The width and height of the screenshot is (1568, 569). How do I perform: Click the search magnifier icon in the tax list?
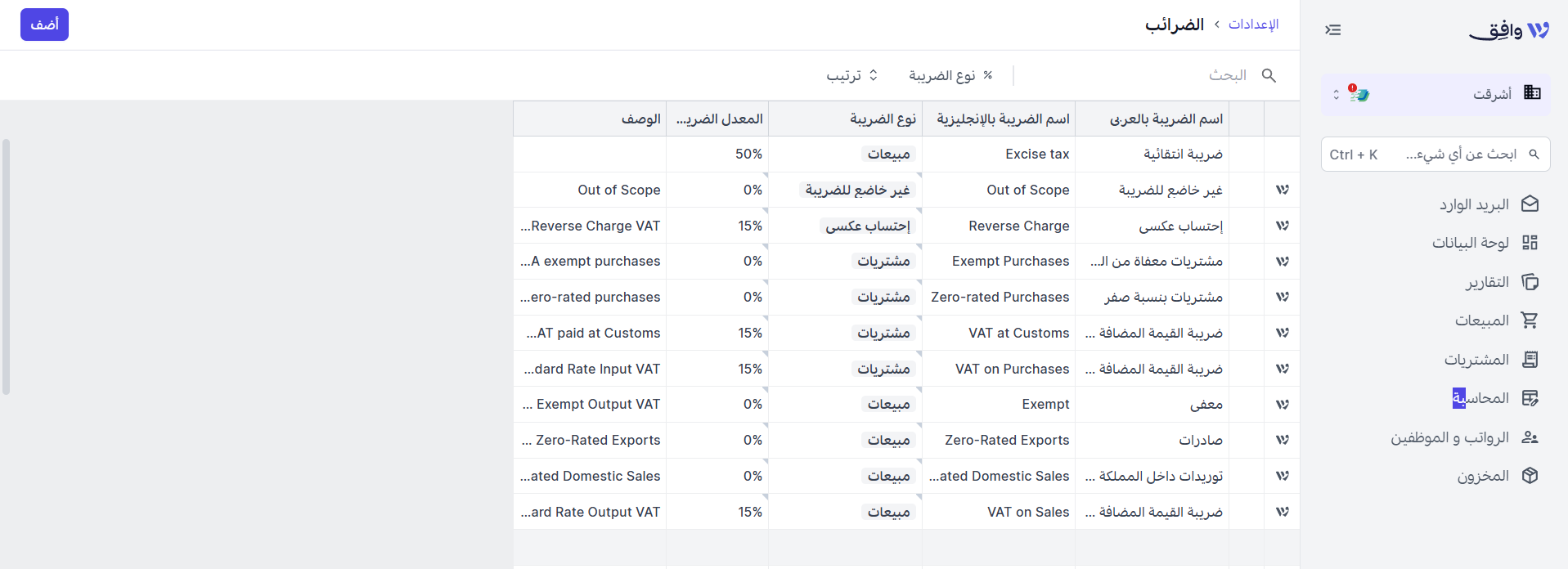1269,75
